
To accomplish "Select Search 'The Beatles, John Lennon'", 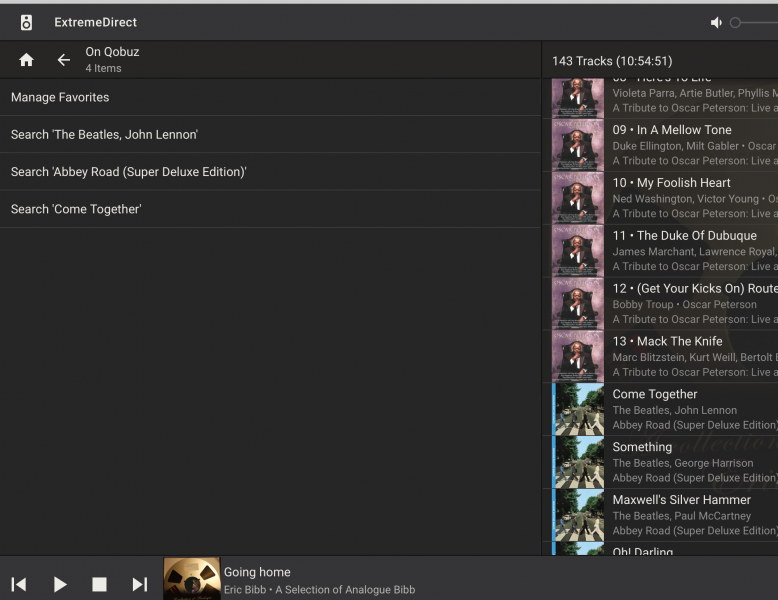I will click(x=270, y=134).
